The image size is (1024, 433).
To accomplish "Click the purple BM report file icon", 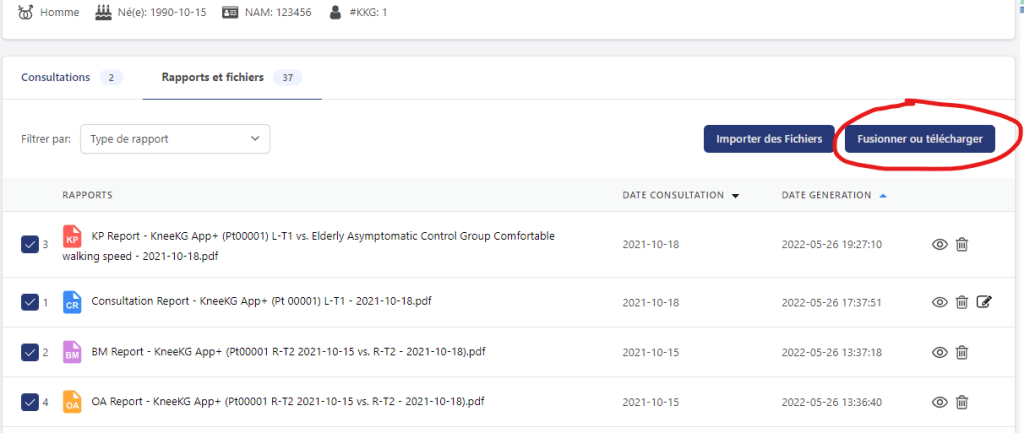I will [72, 352].
